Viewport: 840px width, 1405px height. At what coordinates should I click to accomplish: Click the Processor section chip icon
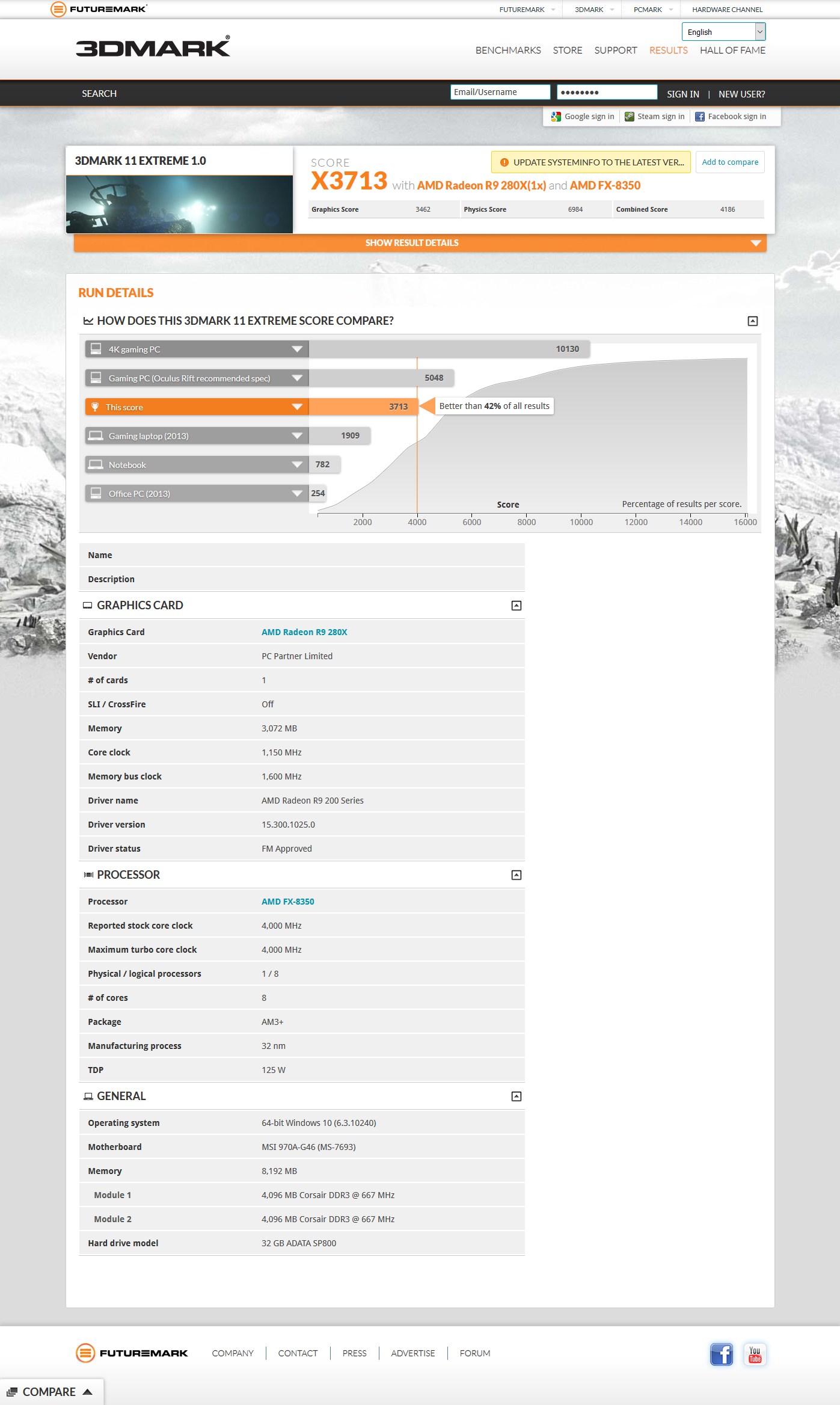[88, 875]
